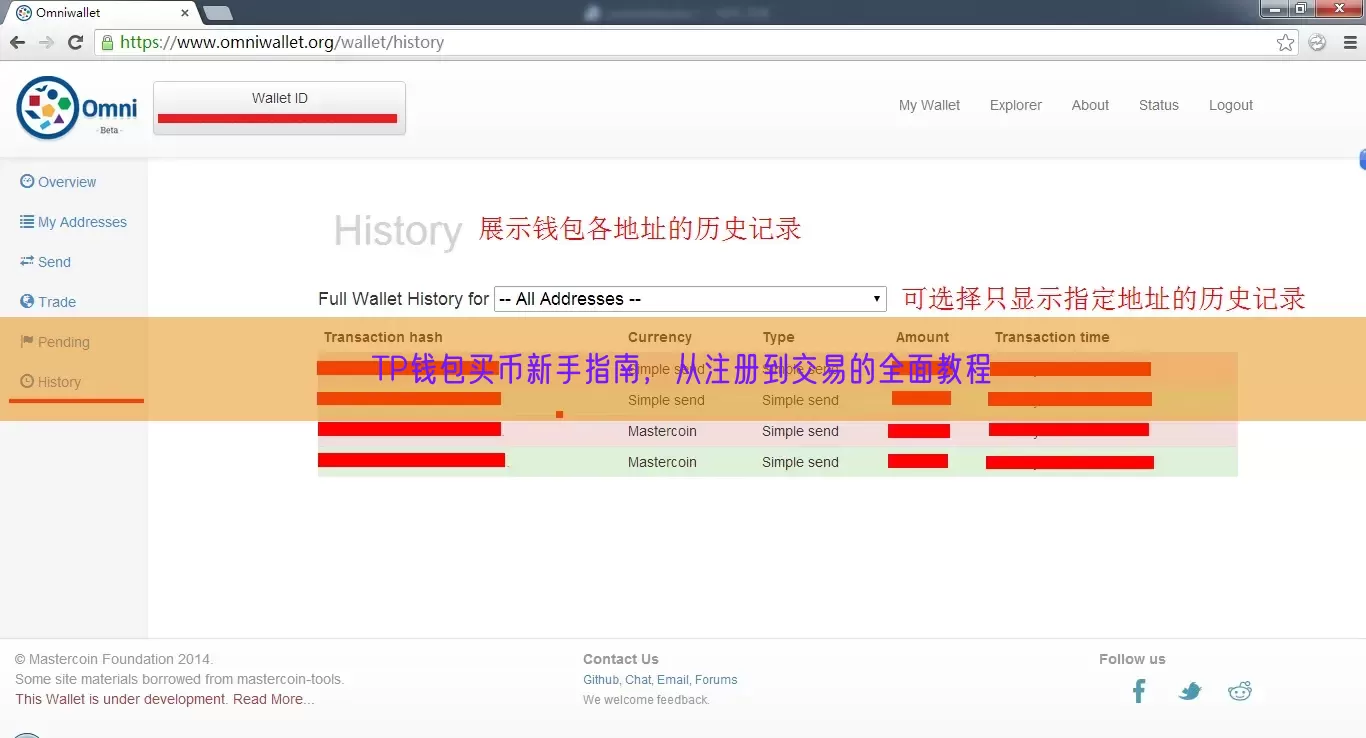Click the browser back arrow

coord(17,42)
